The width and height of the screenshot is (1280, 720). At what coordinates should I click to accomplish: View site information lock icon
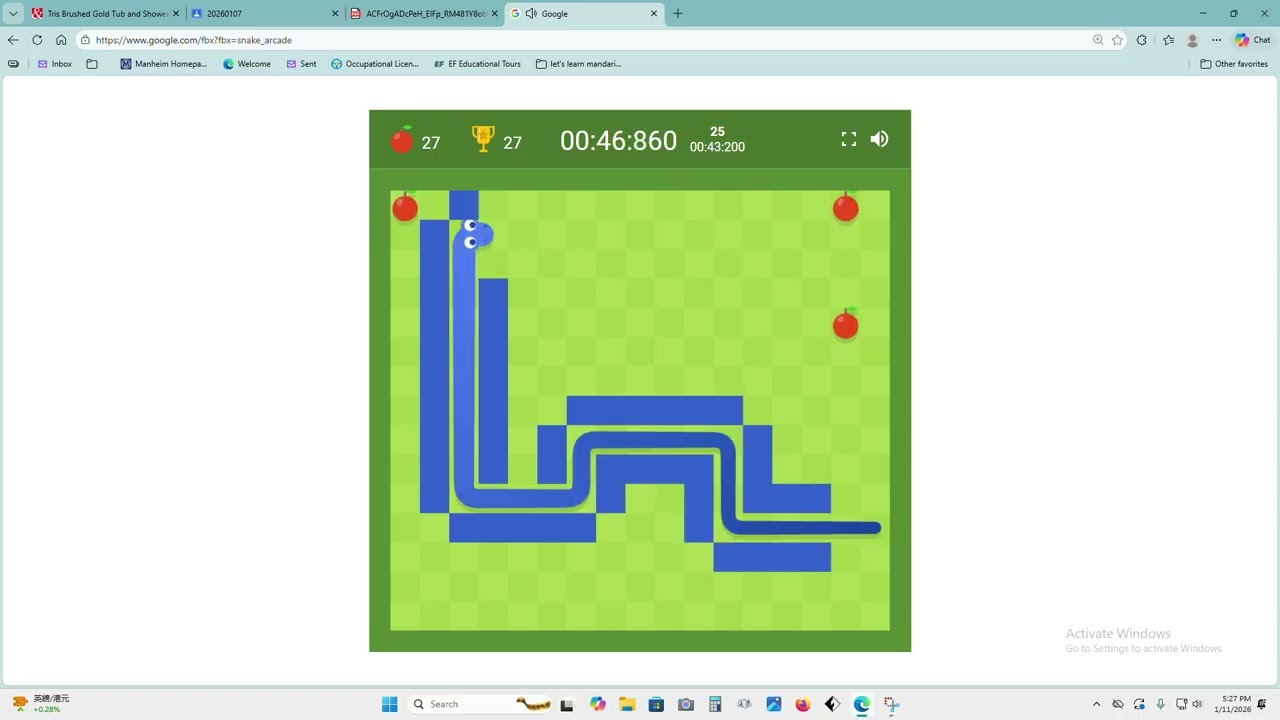tap(86, 40)
